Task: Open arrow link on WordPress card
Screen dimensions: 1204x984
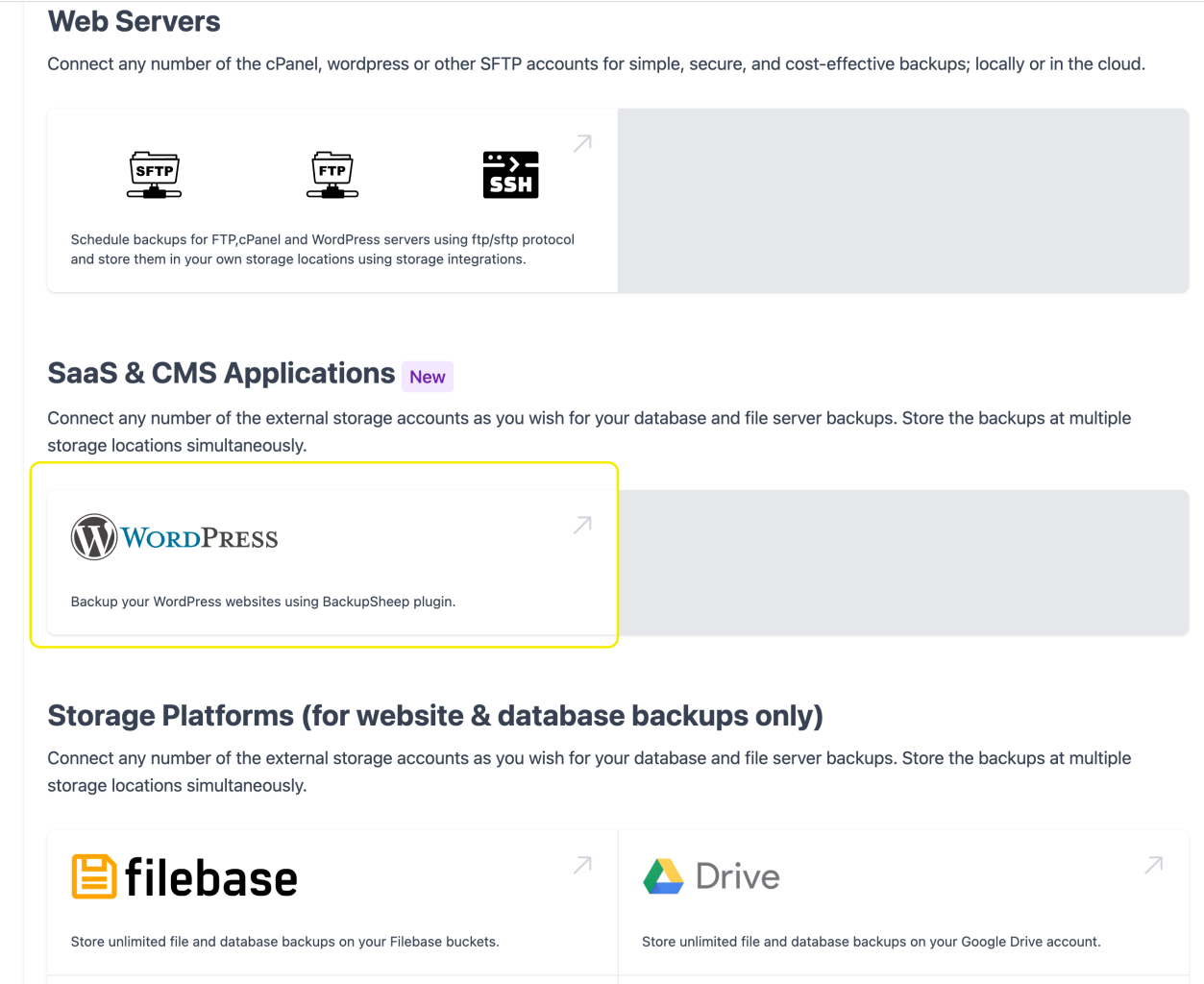Action: click(x=582, y=525)
